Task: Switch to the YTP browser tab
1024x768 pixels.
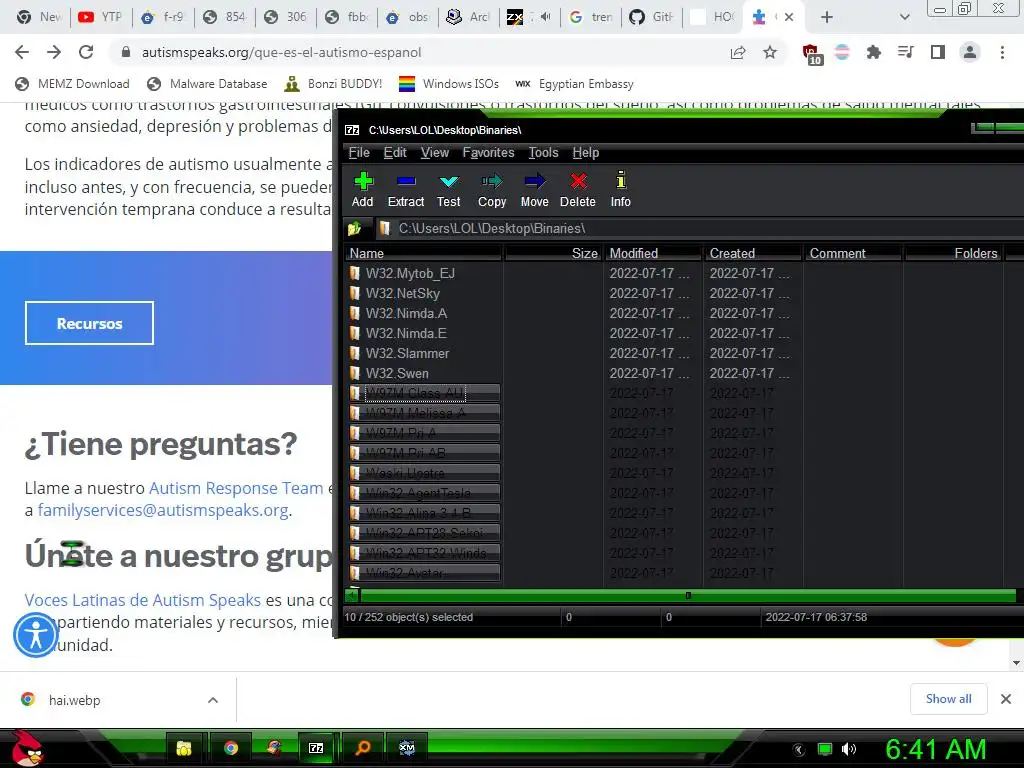Action: pos(100,17)
